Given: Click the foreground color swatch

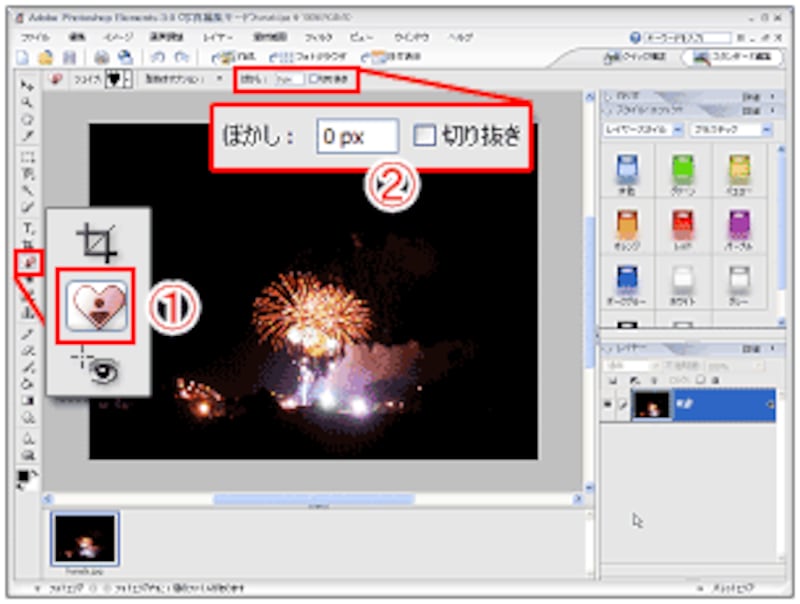Looking at the screenshot, I should click(23, 476).
